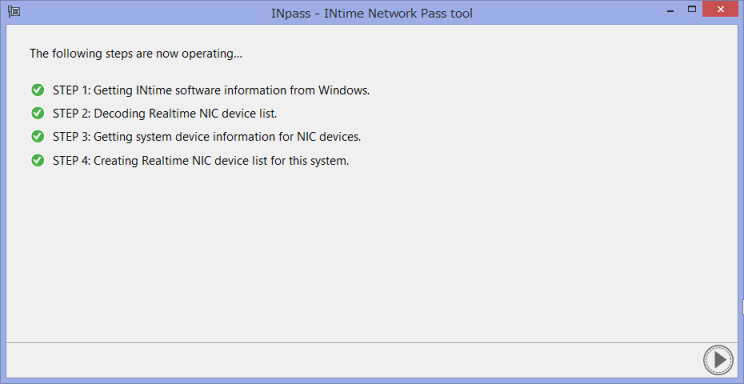744x384 pixels.
Task: Click "The following steps are now operating..." heading
Action: coord(136,54)
